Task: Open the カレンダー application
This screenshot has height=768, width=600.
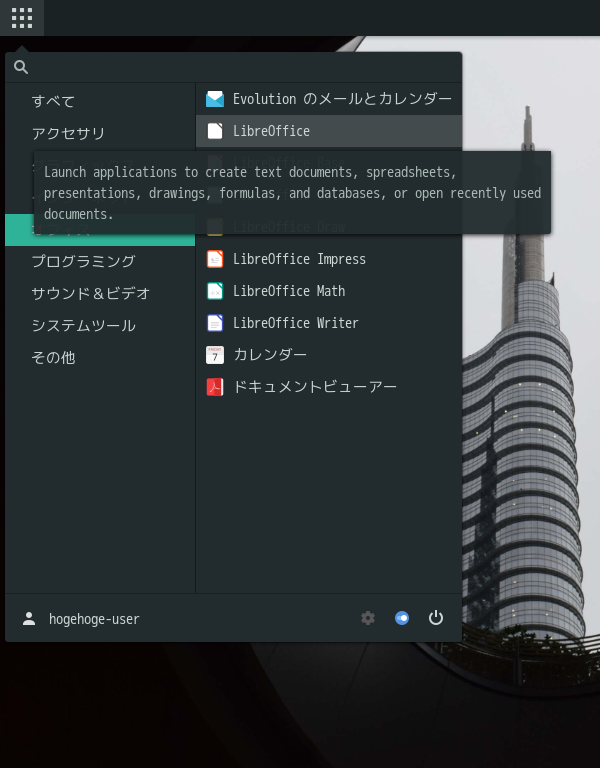Action: [x=329, y=355]
